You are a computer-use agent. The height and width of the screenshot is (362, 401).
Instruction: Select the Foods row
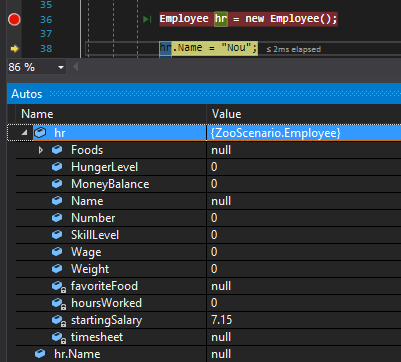(208, 150)
